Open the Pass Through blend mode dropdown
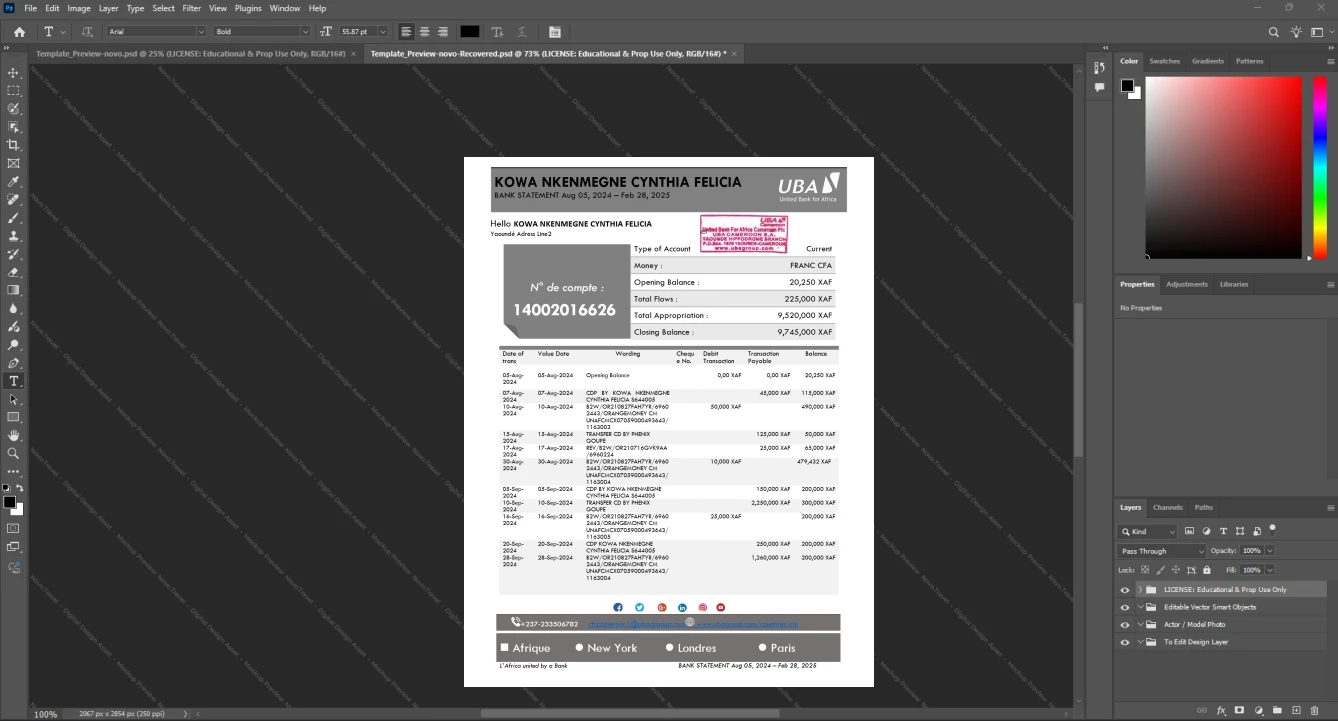Viewport: 1338px width, 721px height. [x=1162, y=551]
